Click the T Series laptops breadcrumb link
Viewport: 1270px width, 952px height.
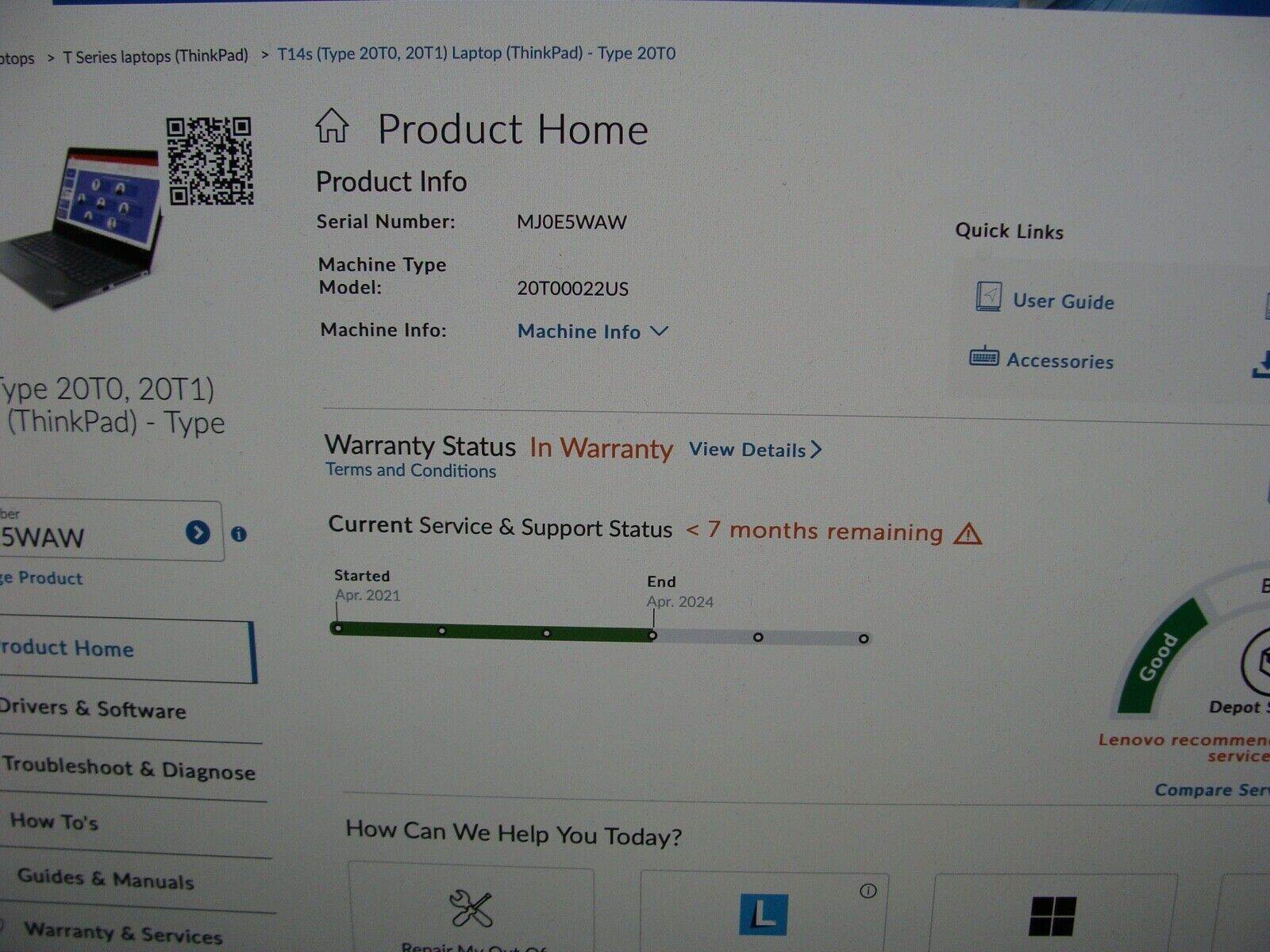click(x=156, y=53)
